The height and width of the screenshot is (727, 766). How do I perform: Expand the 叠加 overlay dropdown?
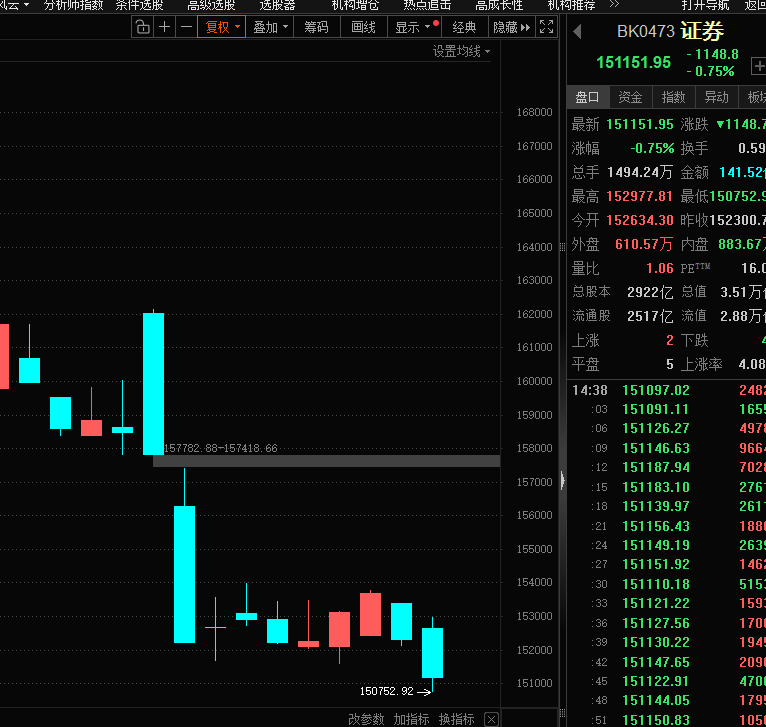coord(270,27)
